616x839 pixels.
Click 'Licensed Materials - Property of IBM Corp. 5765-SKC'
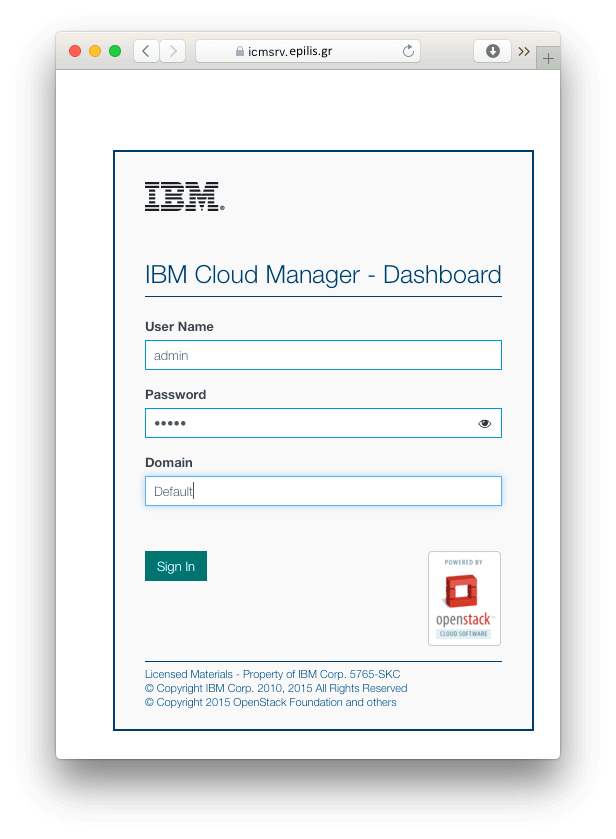click(x=272, y=674)
